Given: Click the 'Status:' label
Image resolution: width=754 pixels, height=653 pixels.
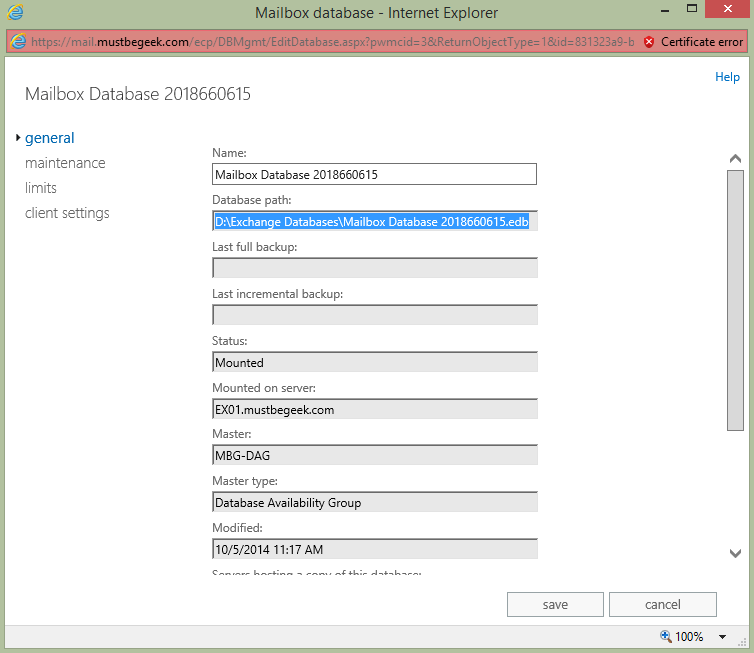Looking at the screenshot, I should coord(229,341).
